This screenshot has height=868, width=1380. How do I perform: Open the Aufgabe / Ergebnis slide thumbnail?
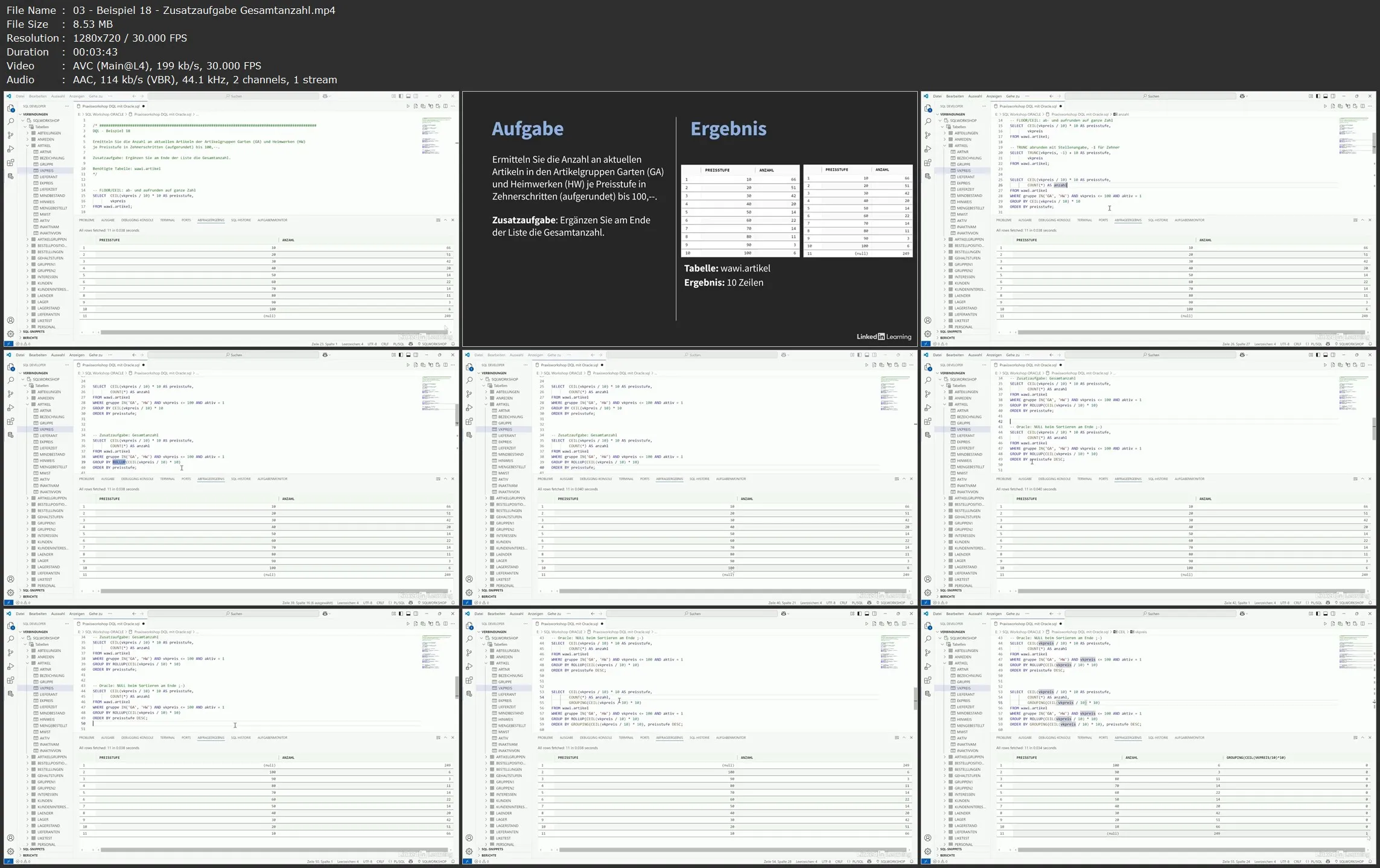(x=690, y=219)
